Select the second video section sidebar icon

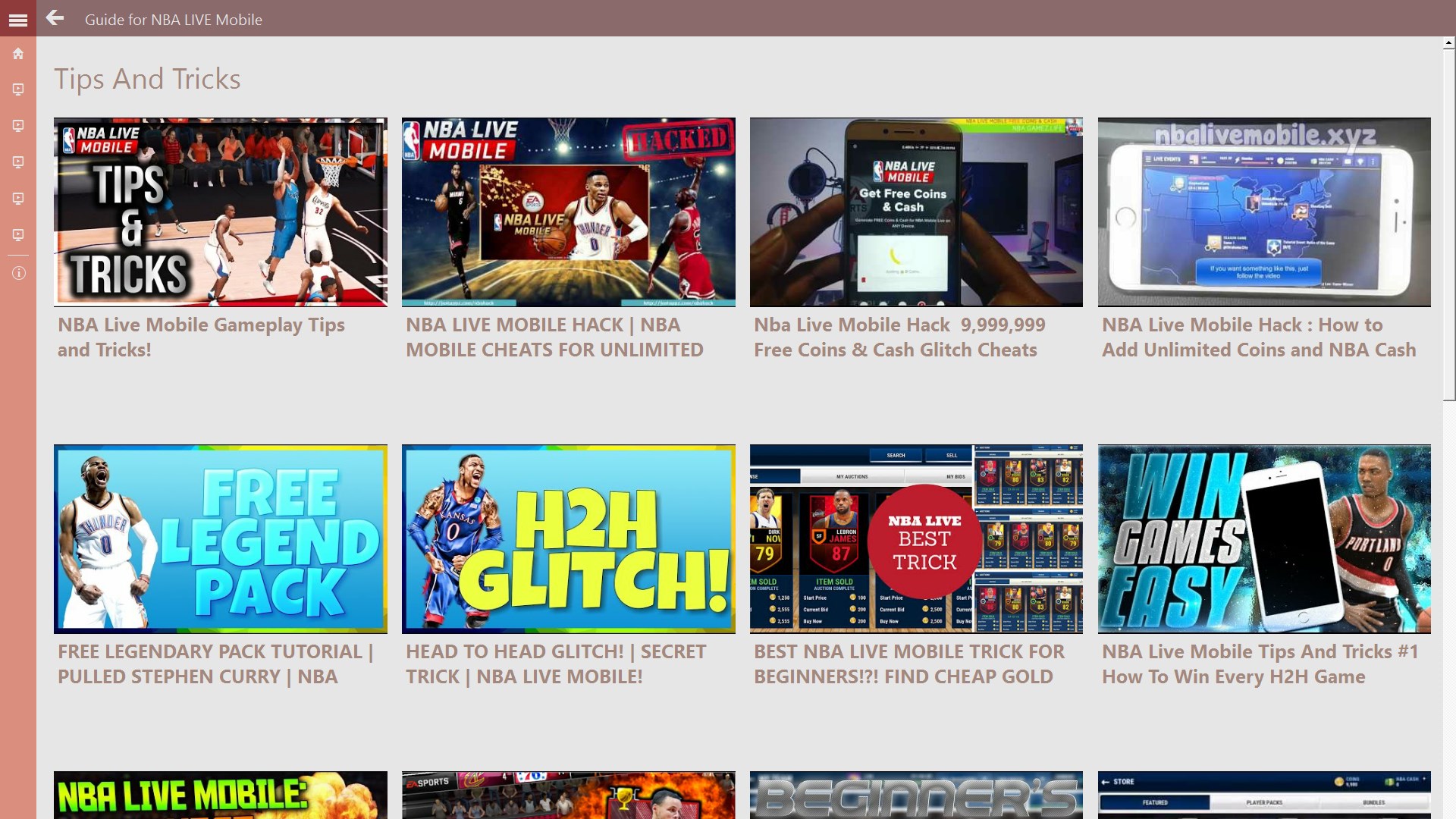coord(18,126)
